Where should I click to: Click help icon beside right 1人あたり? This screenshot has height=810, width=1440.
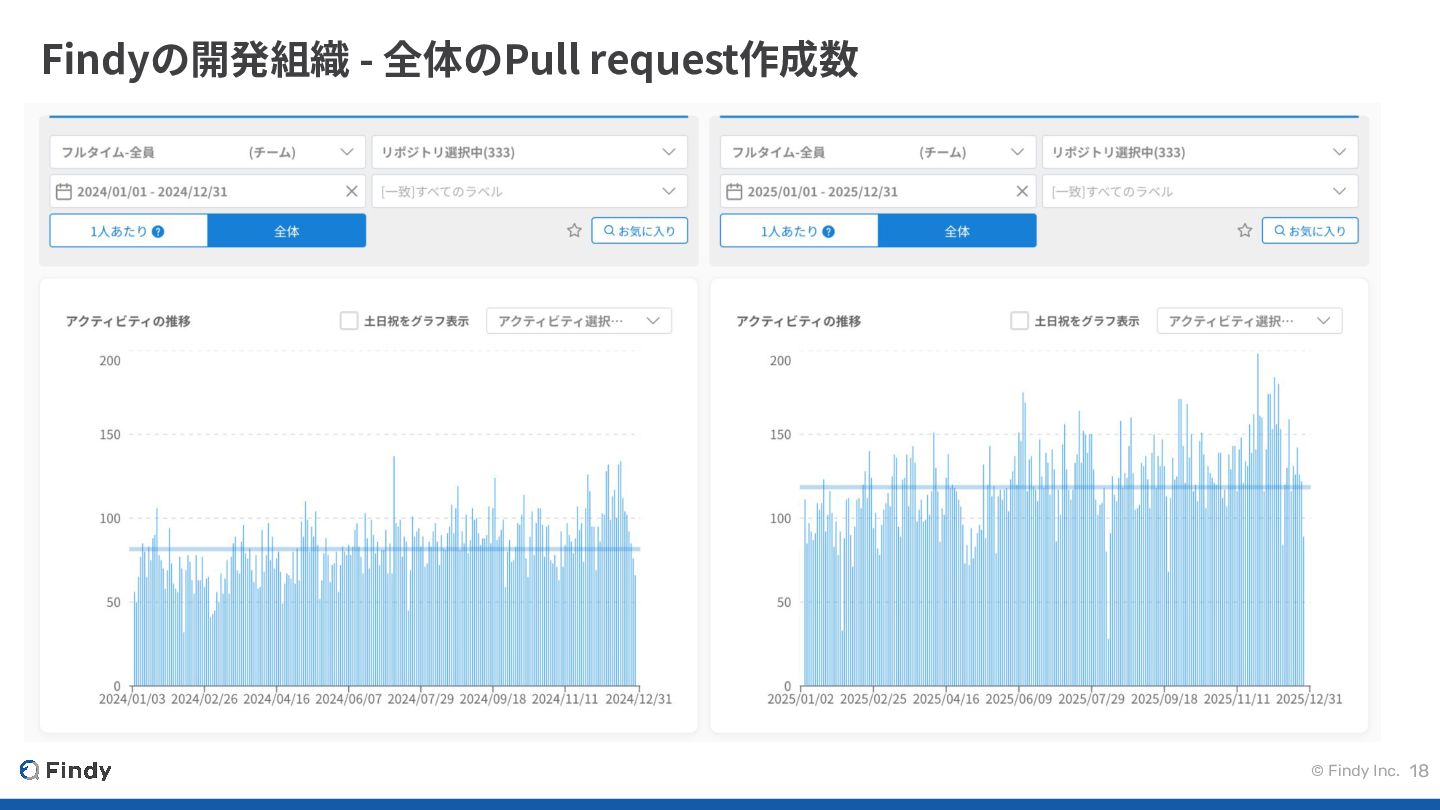[828, 231]
